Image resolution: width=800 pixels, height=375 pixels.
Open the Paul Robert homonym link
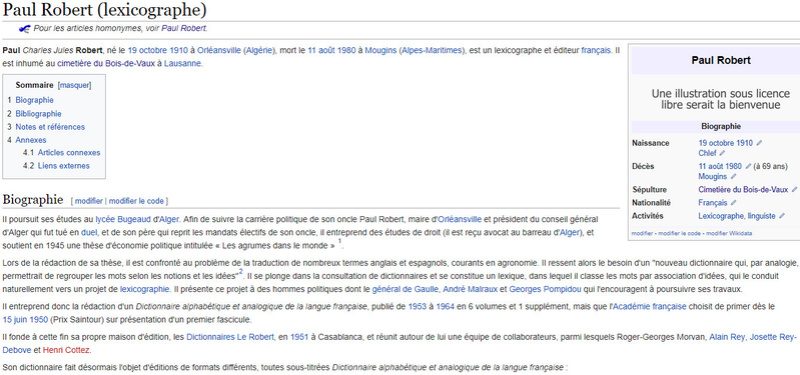point(184,29)
